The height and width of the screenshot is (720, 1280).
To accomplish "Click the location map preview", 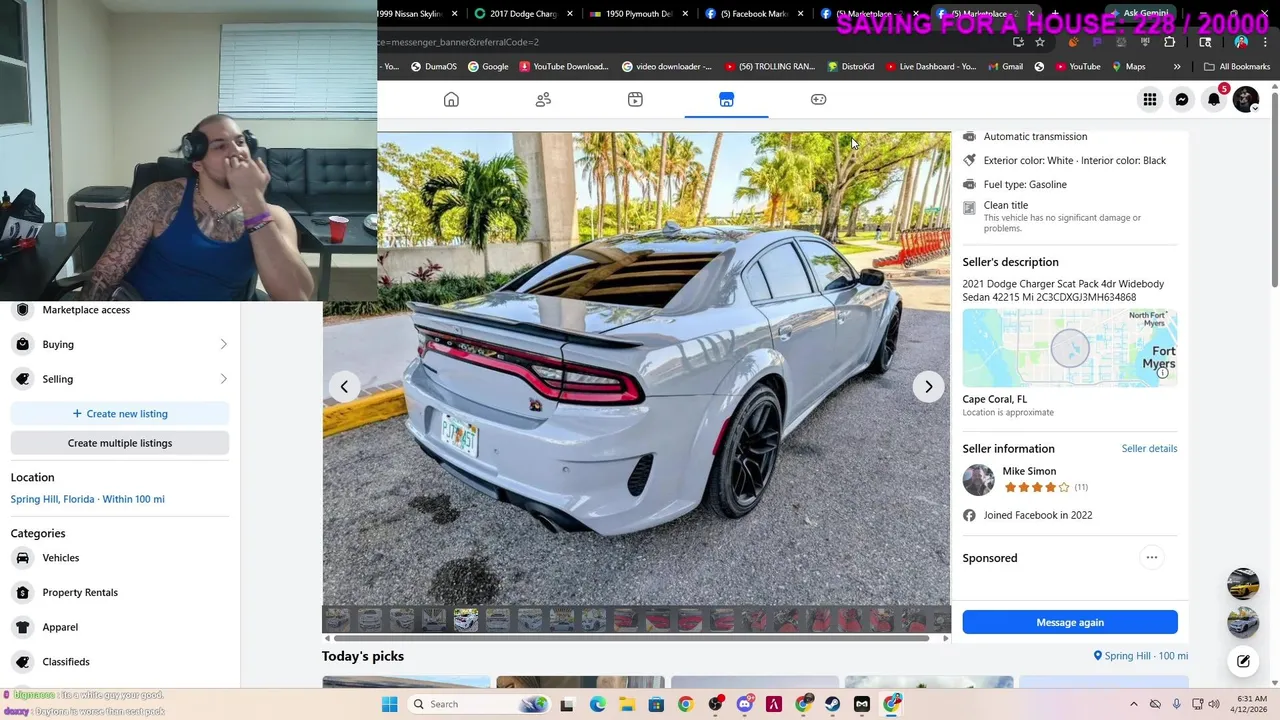I will click(1070, 348).
